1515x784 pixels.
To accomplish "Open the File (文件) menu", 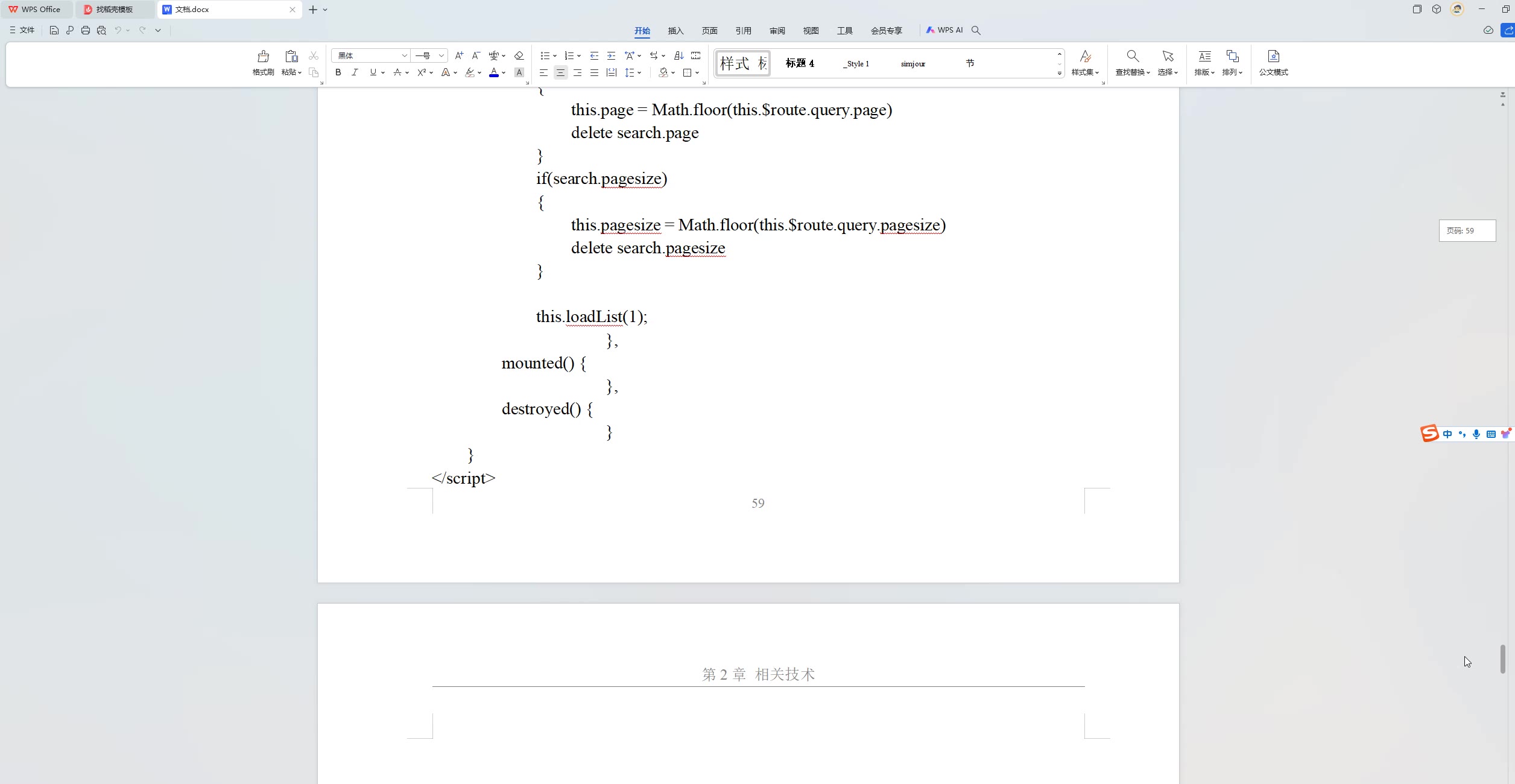I will point(22,30).
